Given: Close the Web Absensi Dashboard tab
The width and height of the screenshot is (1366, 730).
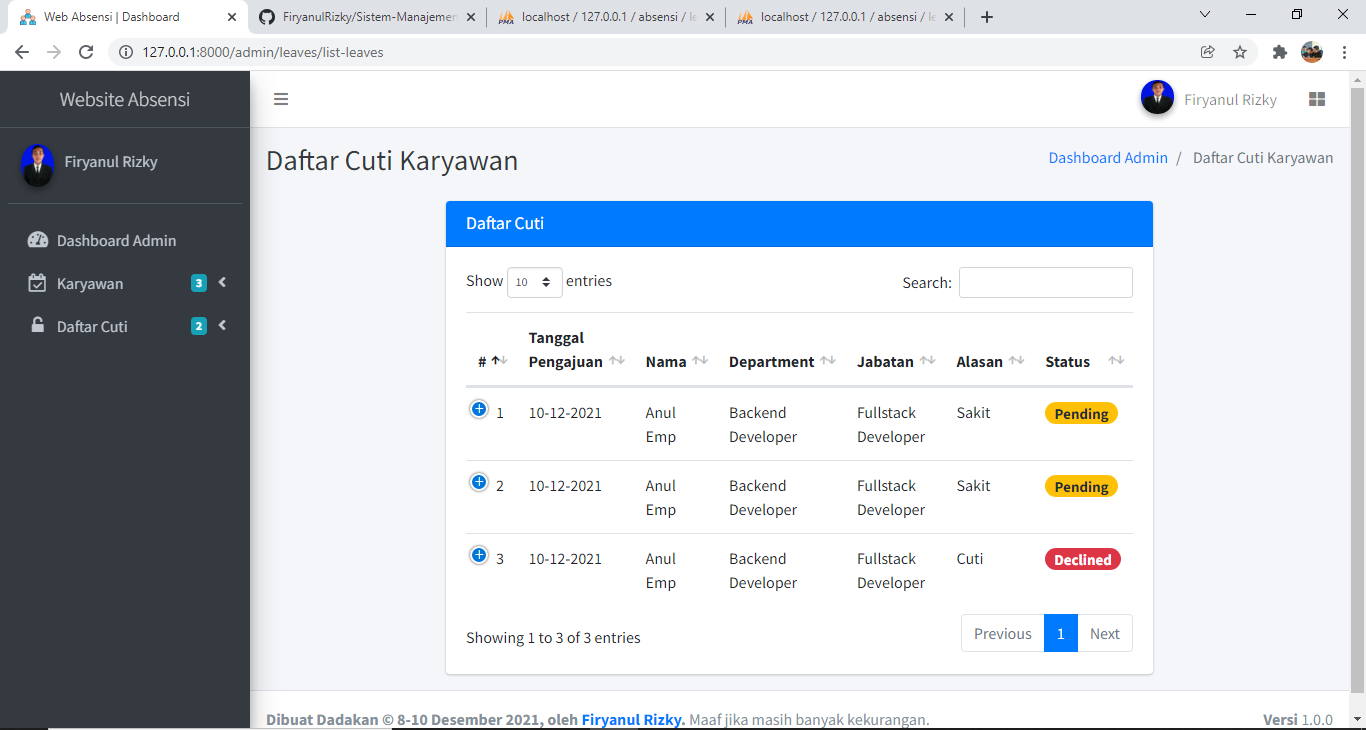Looking at the screenshot, I should [x=232, y=17].
